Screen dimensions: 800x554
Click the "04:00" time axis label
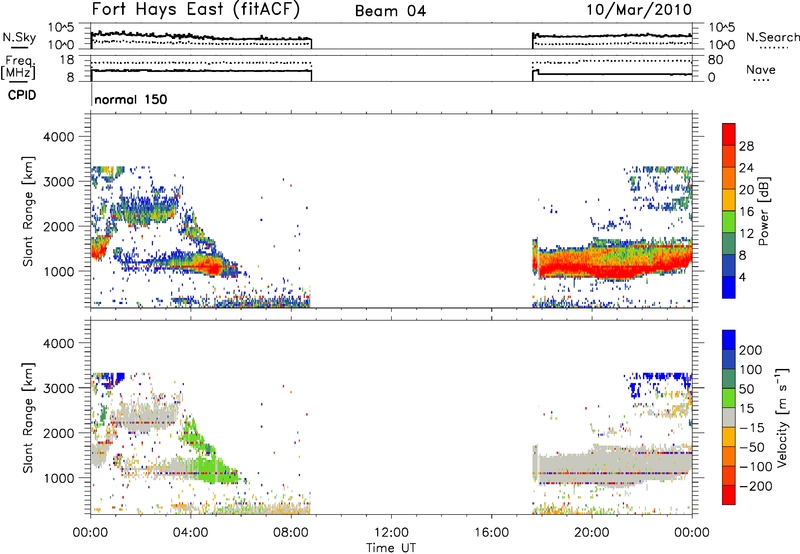coord(191,533)
